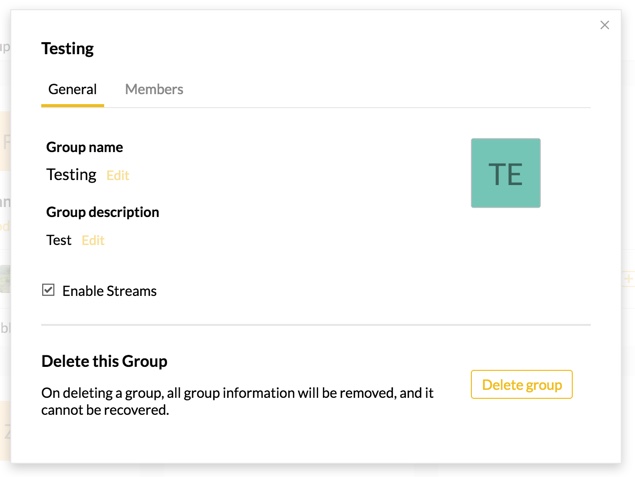Image resolution: width=635 pixels, height=477 pixels.
Task: Select the group name value Testing
Action: (x=71, y=174)
